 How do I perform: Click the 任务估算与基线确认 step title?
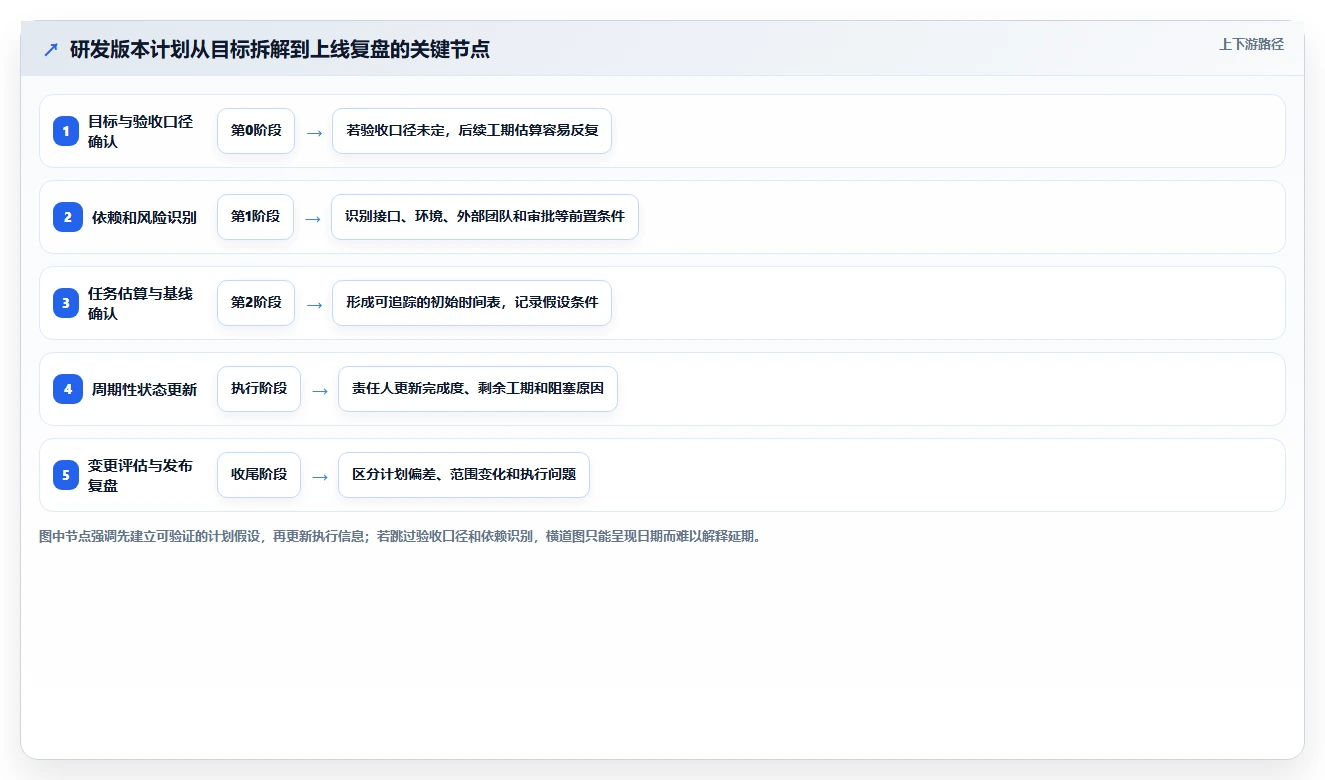click(140, 303)
